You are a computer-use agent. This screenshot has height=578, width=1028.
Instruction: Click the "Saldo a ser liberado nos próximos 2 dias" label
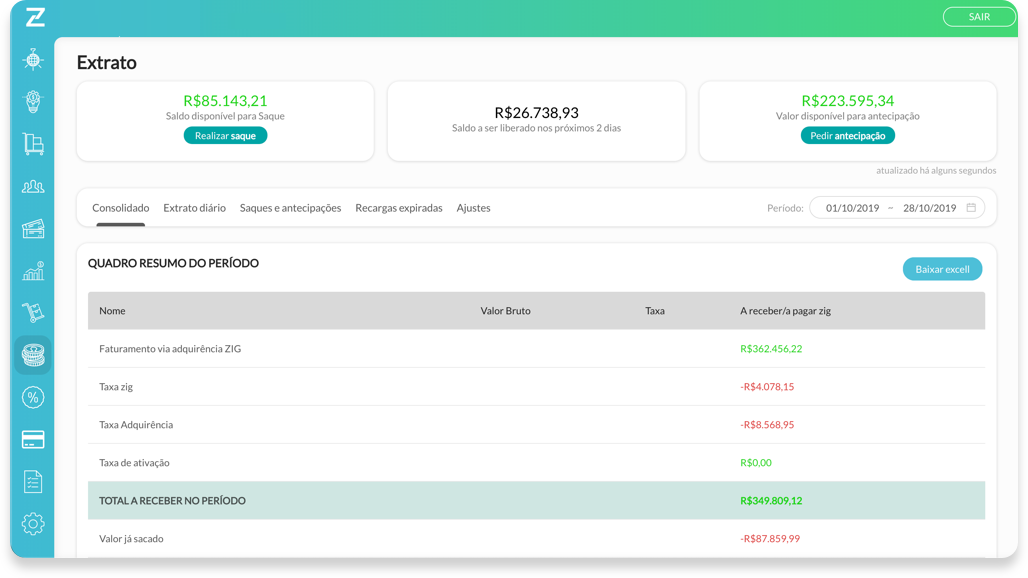pos(536,128)
